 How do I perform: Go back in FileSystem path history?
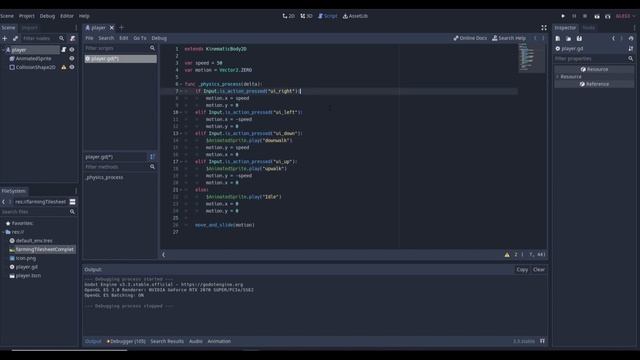pos(4,202)
